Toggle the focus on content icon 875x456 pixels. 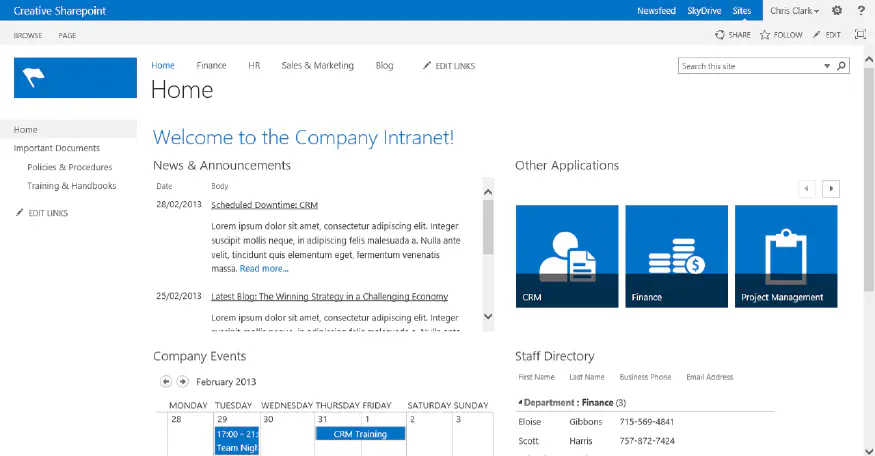(860, 35)
